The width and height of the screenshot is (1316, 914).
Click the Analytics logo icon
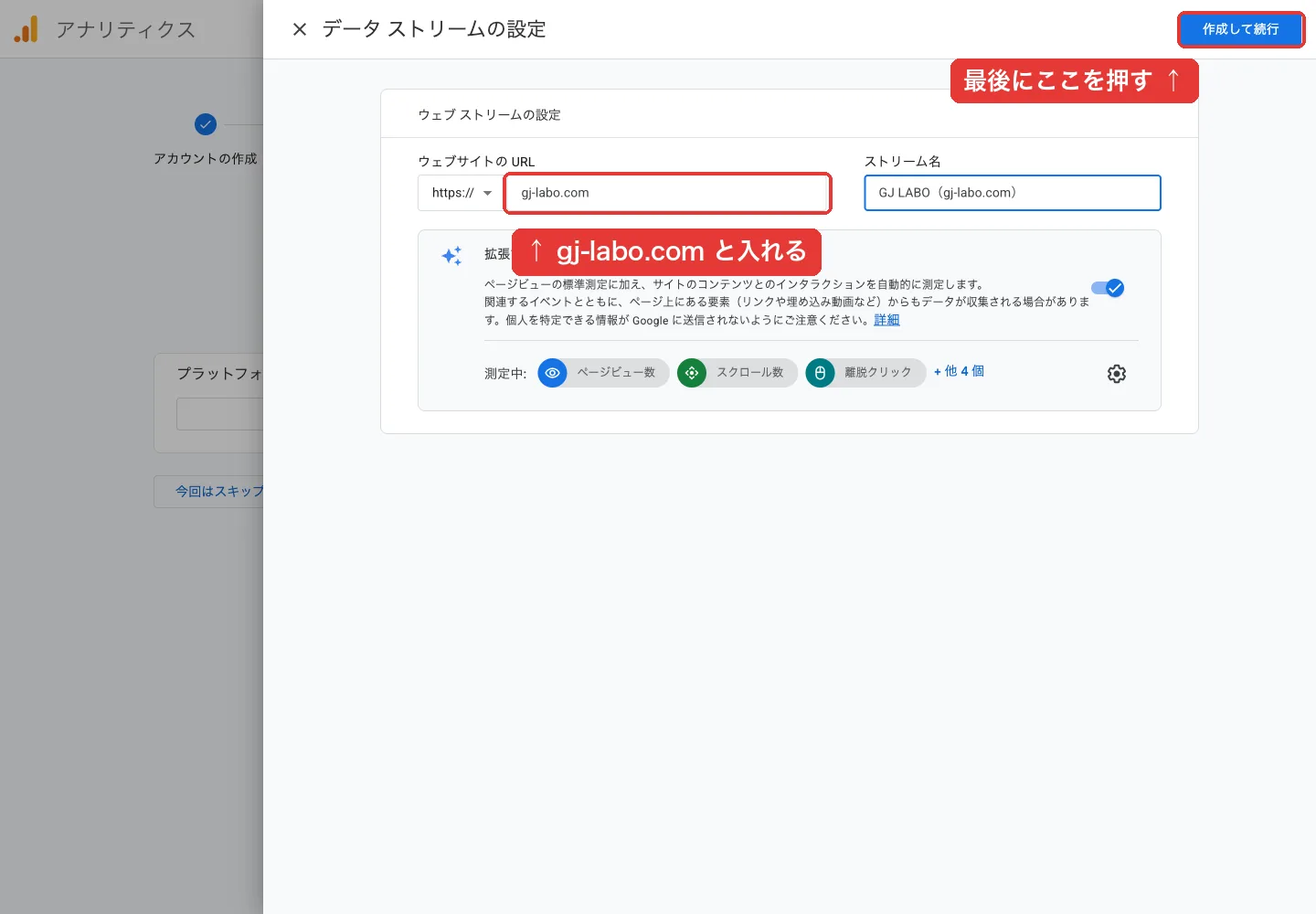click(27, 29)
